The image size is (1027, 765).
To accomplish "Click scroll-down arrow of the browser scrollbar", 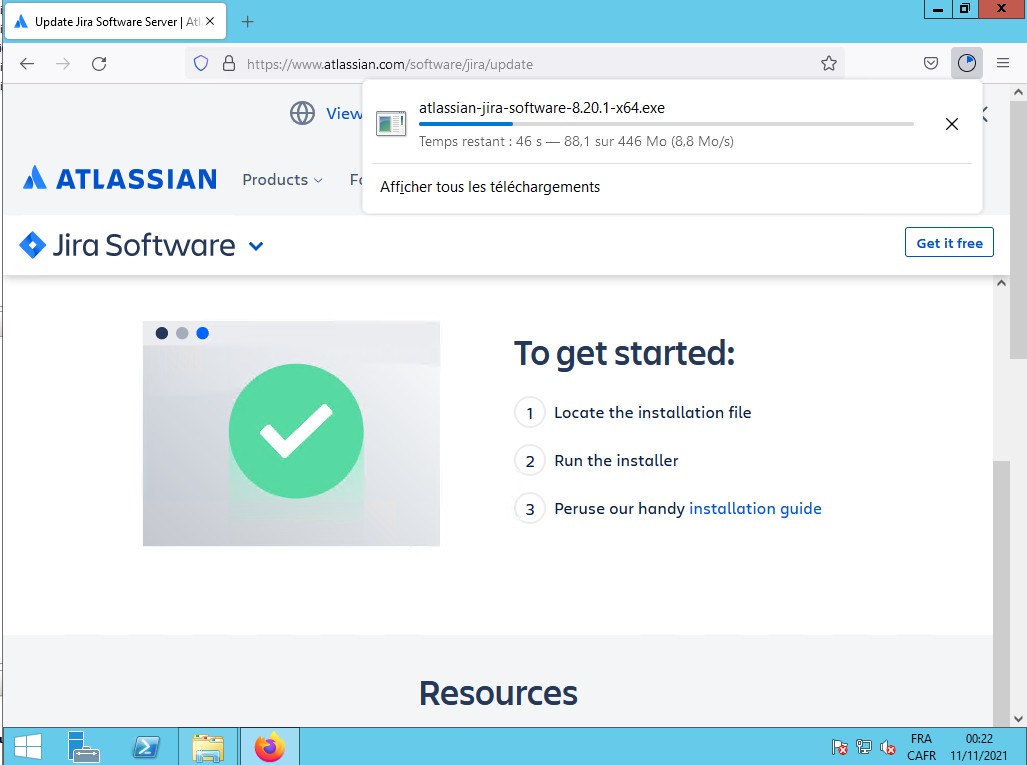I will tap(1018, 718).
